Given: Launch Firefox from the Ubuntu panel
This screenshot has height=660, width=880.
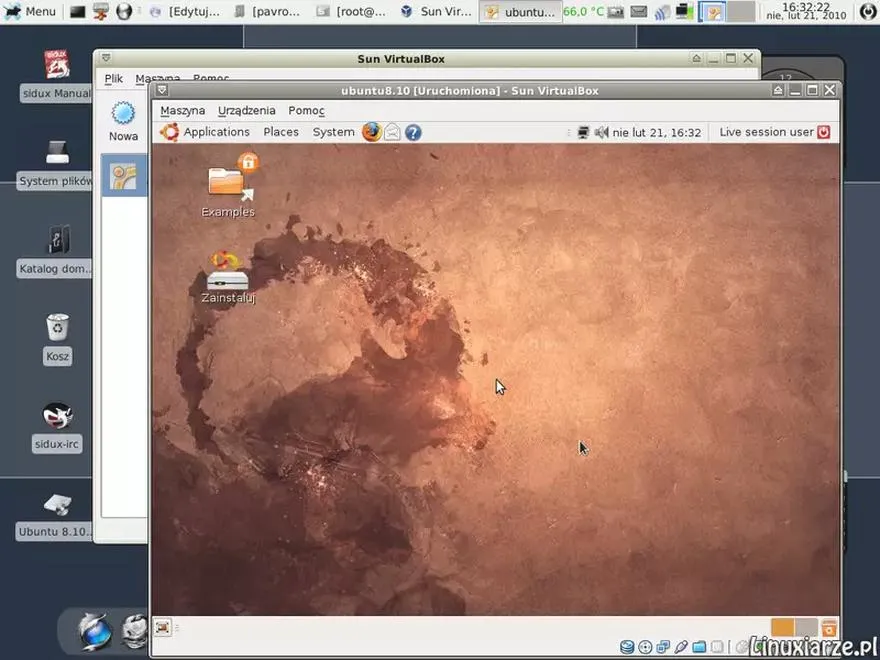Looking at the screenshot, I should pyautogui.click(x=372, y=132).
